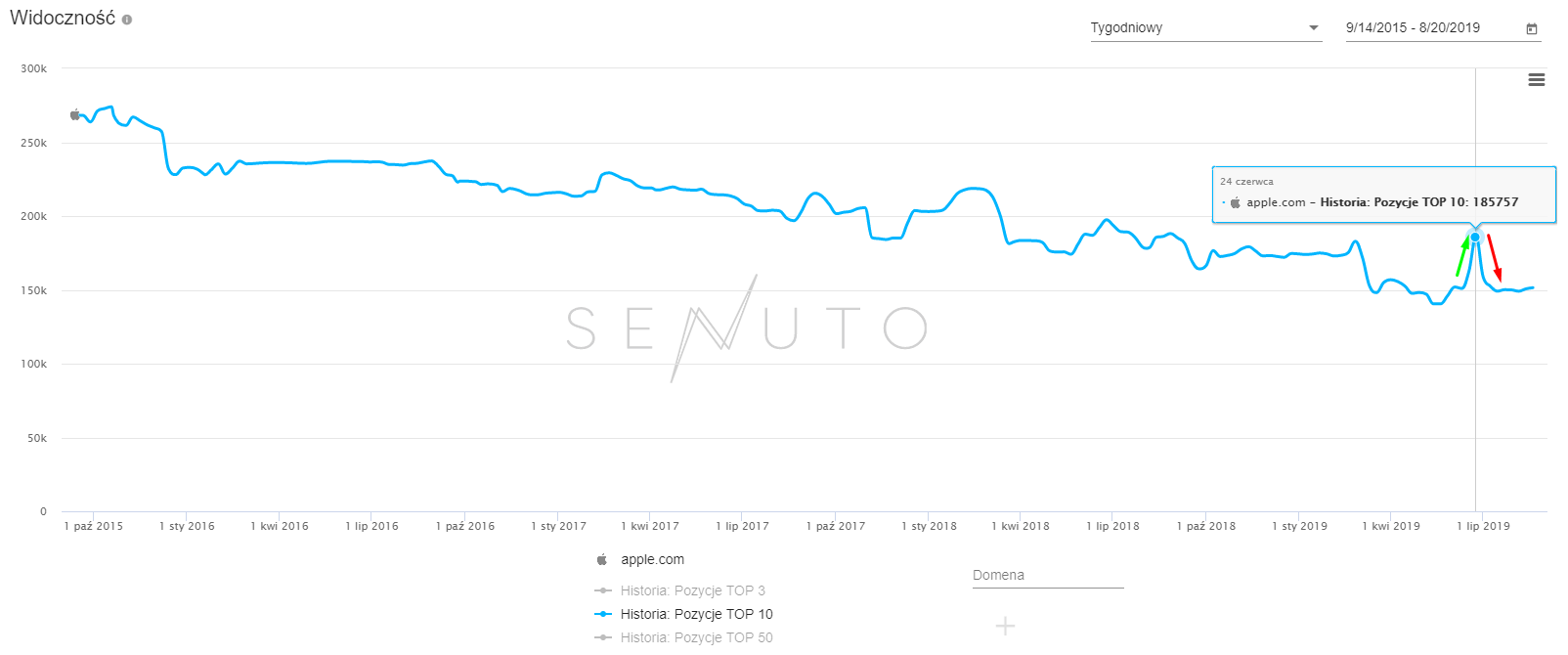Show the Historia: Pozycje TOP 3 series
Image resolution: width=1568 pixels, height=655 pixels.
[x=692, y=590]
